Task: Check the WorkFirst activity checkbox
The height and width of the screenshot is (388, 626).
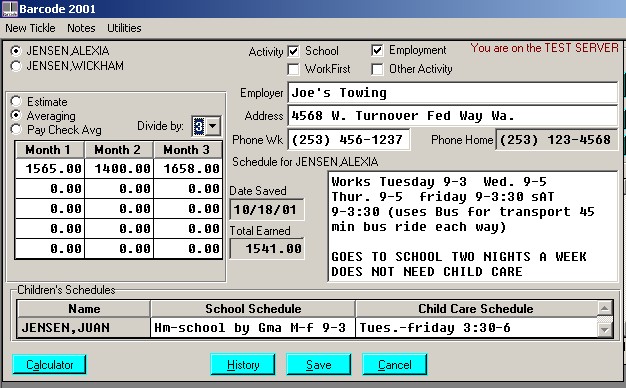Action: click(293, 69)
